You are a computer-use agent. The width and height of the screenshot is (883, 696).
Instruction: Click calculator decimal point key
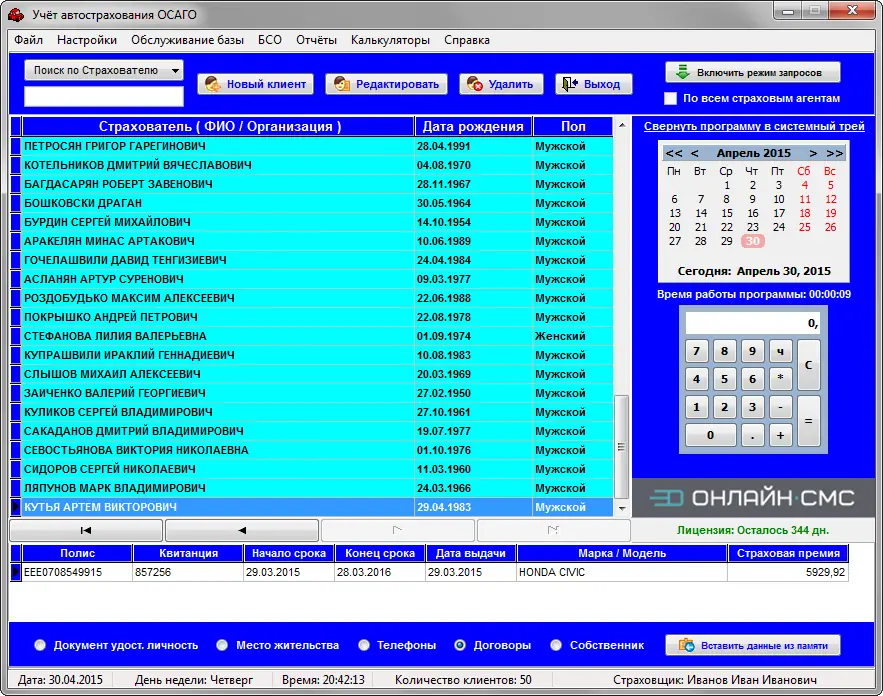point(752,435)
